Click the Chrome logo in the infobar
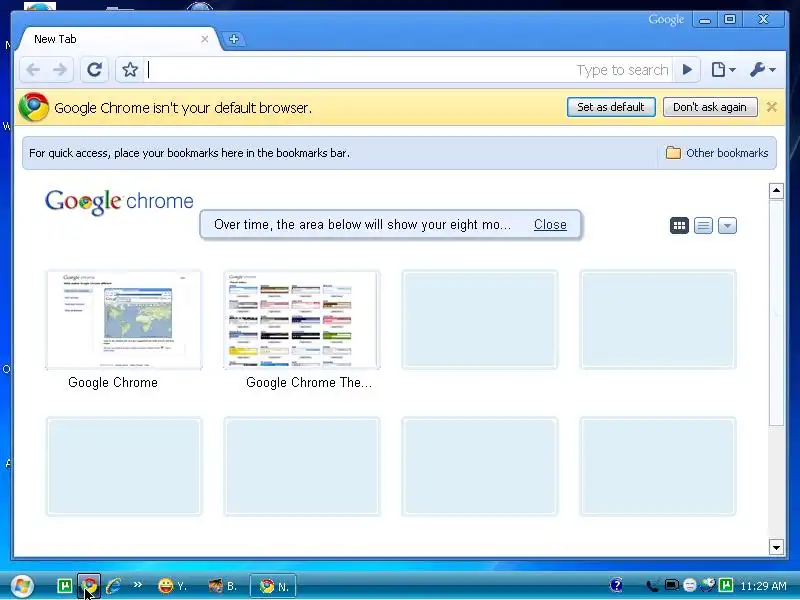The image size is (800, 600). click(34, 107)
